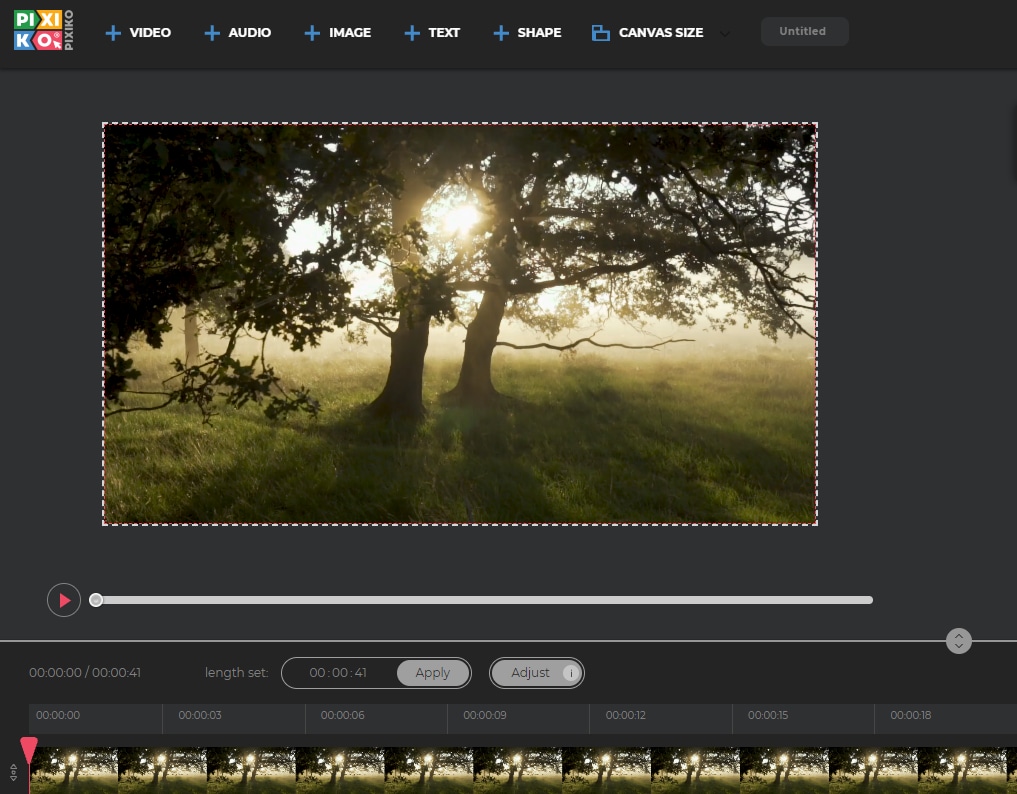
Task: Expand the chevron next to CANVAS SIZE
Action: pyautogui.click(x=724, y=33)
